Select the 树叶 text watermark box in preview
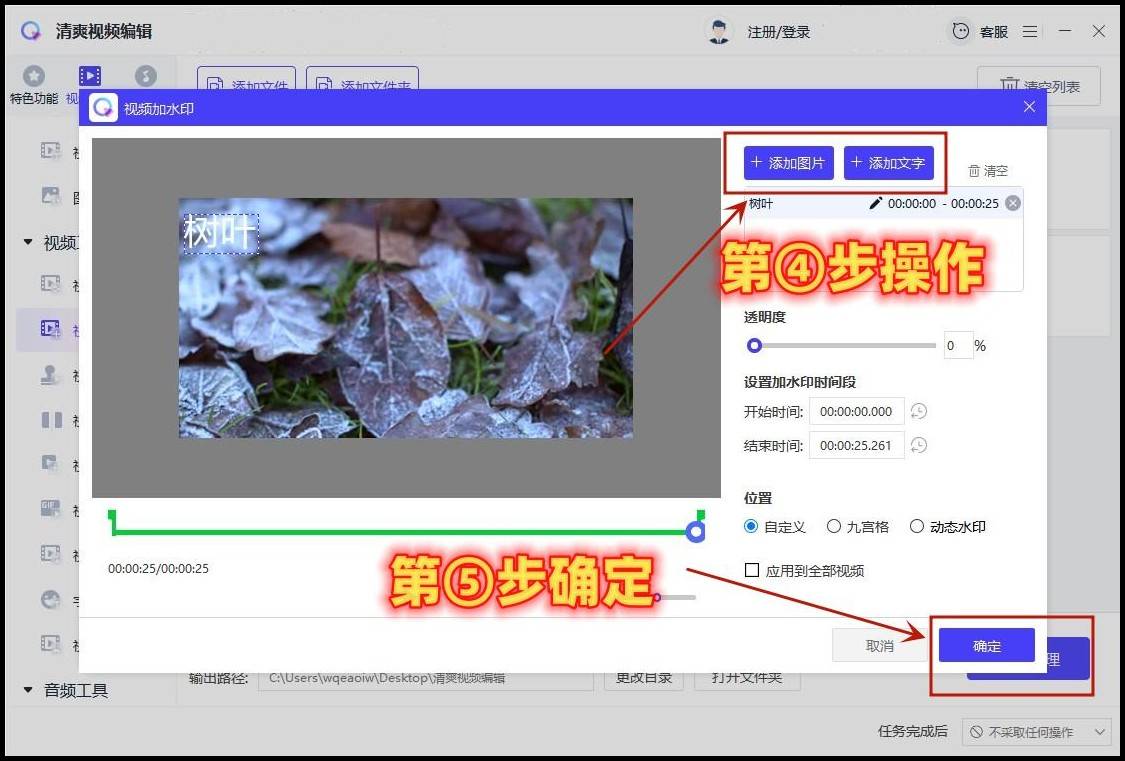 [221, 233]
